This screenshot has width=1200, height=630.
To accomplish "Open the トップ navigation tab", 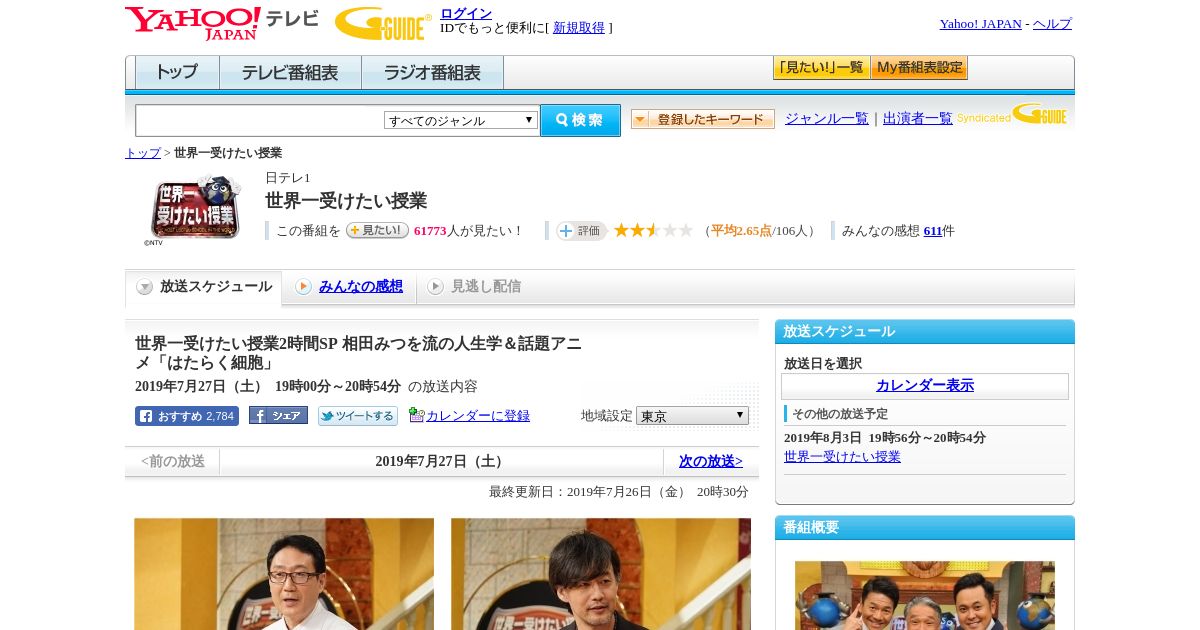I will (177, 73).
